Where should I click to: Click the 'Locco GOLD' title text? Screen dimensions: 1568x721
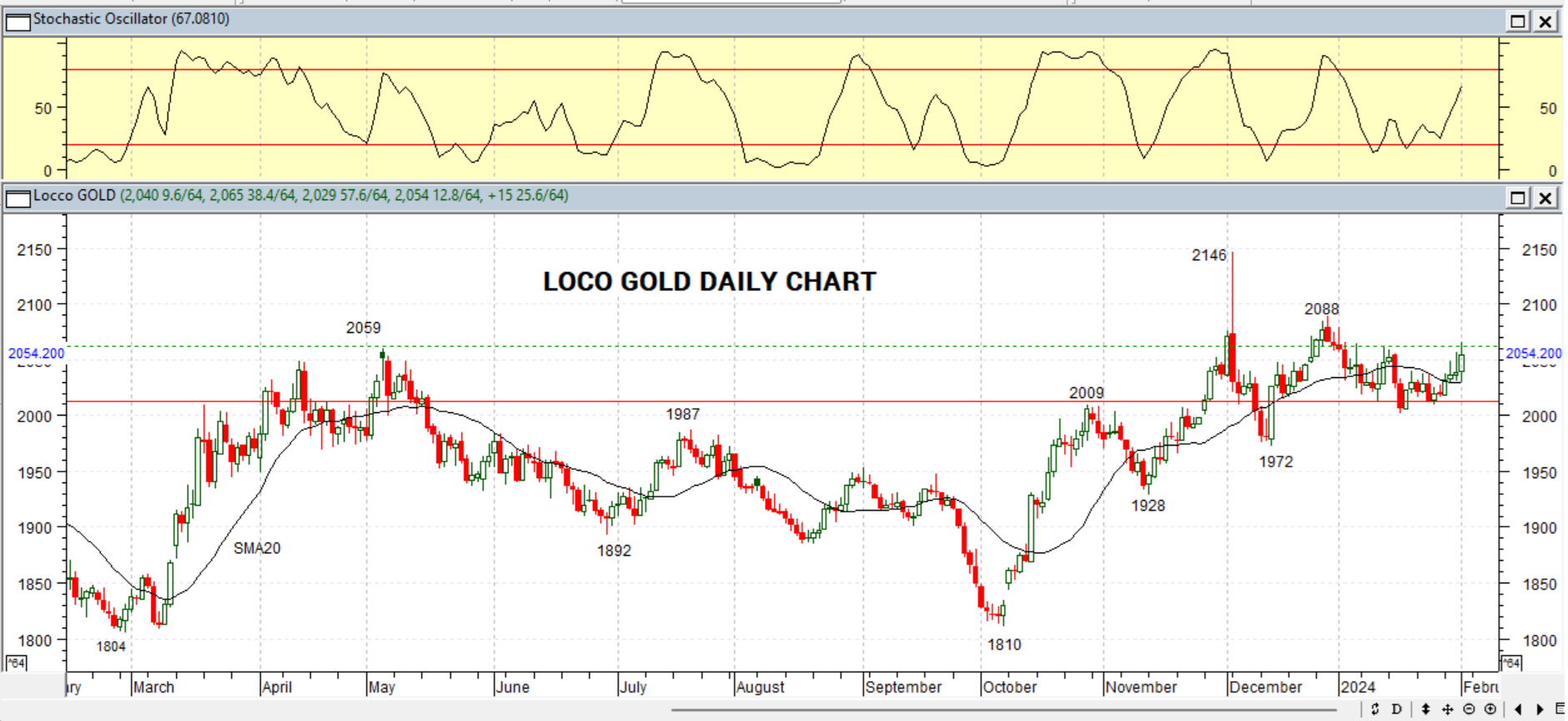point(74,195)
